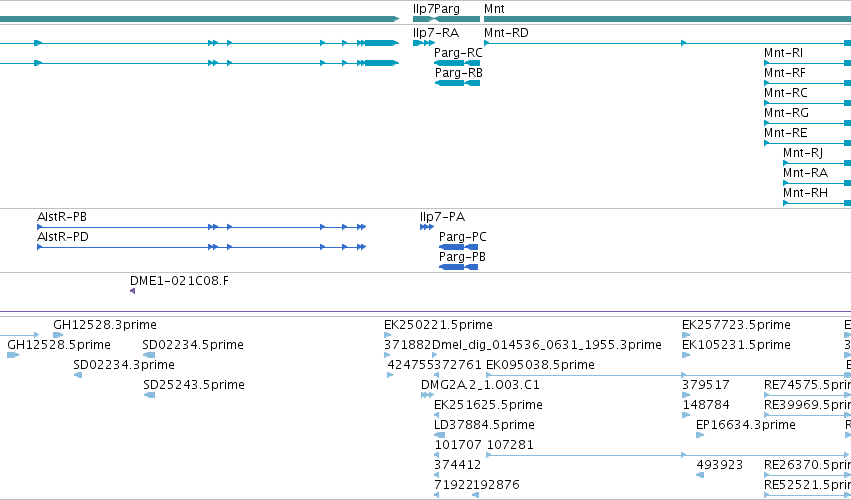Viewport: 851px width, 500px height.
Task: Click the Mnt-RG transcript label
Action: (786, 113)
